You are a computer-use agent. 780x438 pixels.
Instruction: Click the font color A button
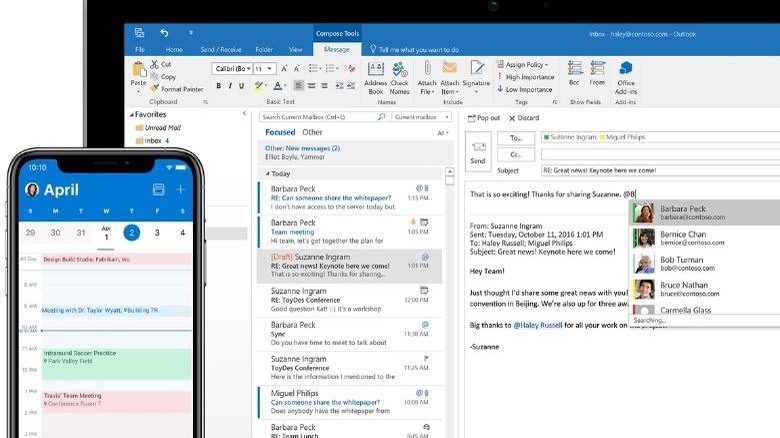tap(277, 86)
